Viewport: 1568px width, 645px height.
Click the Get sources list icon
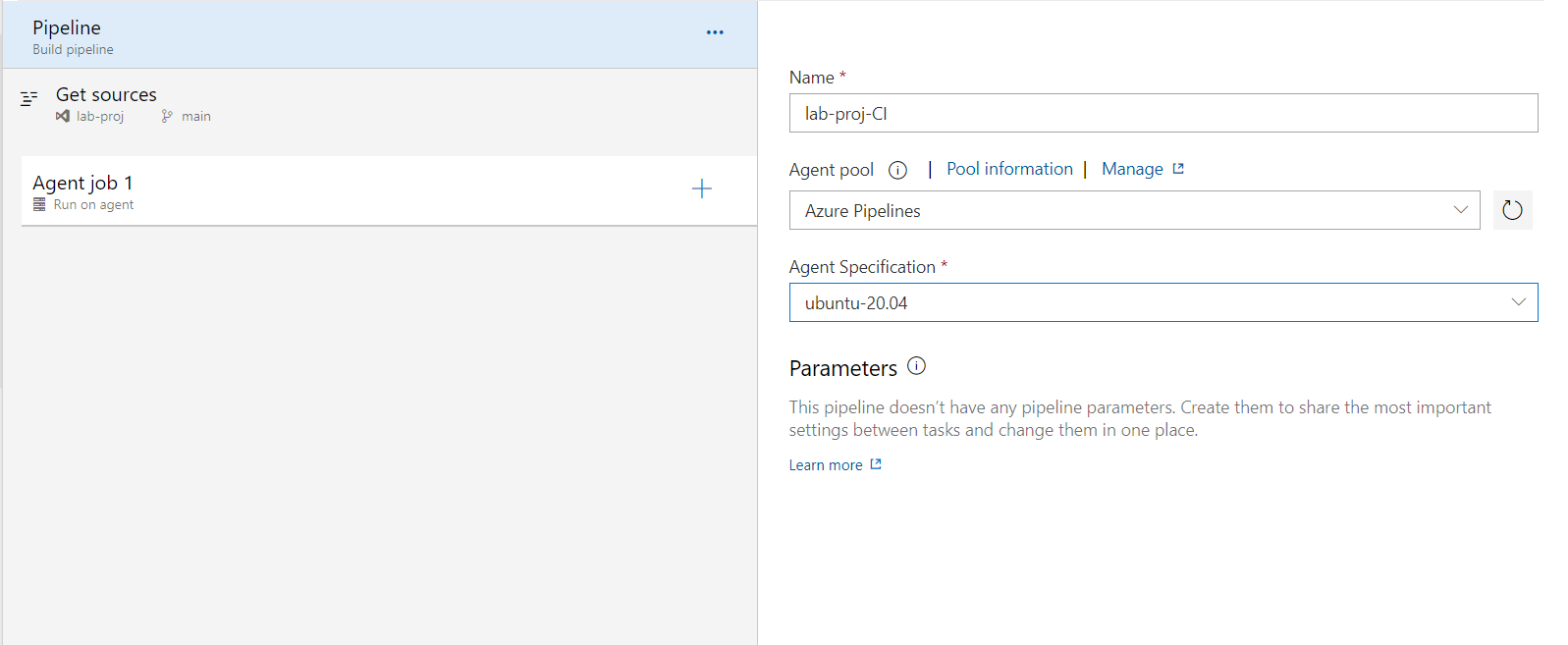(x=29, y=98)
